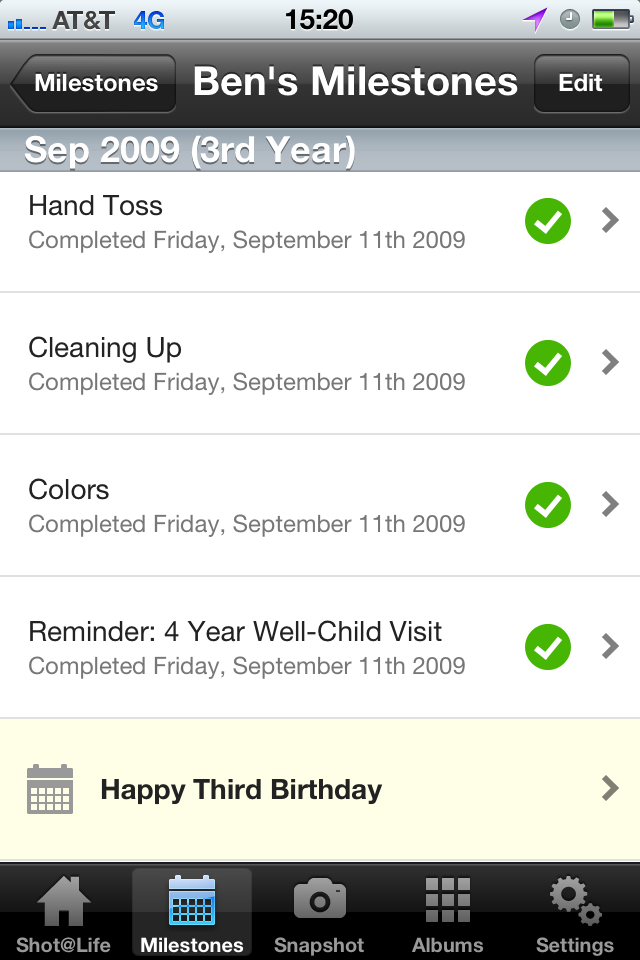
Task: Toggle the 4 Year Well-Child Visit checkmark
Action: click(x=548, y=647)
